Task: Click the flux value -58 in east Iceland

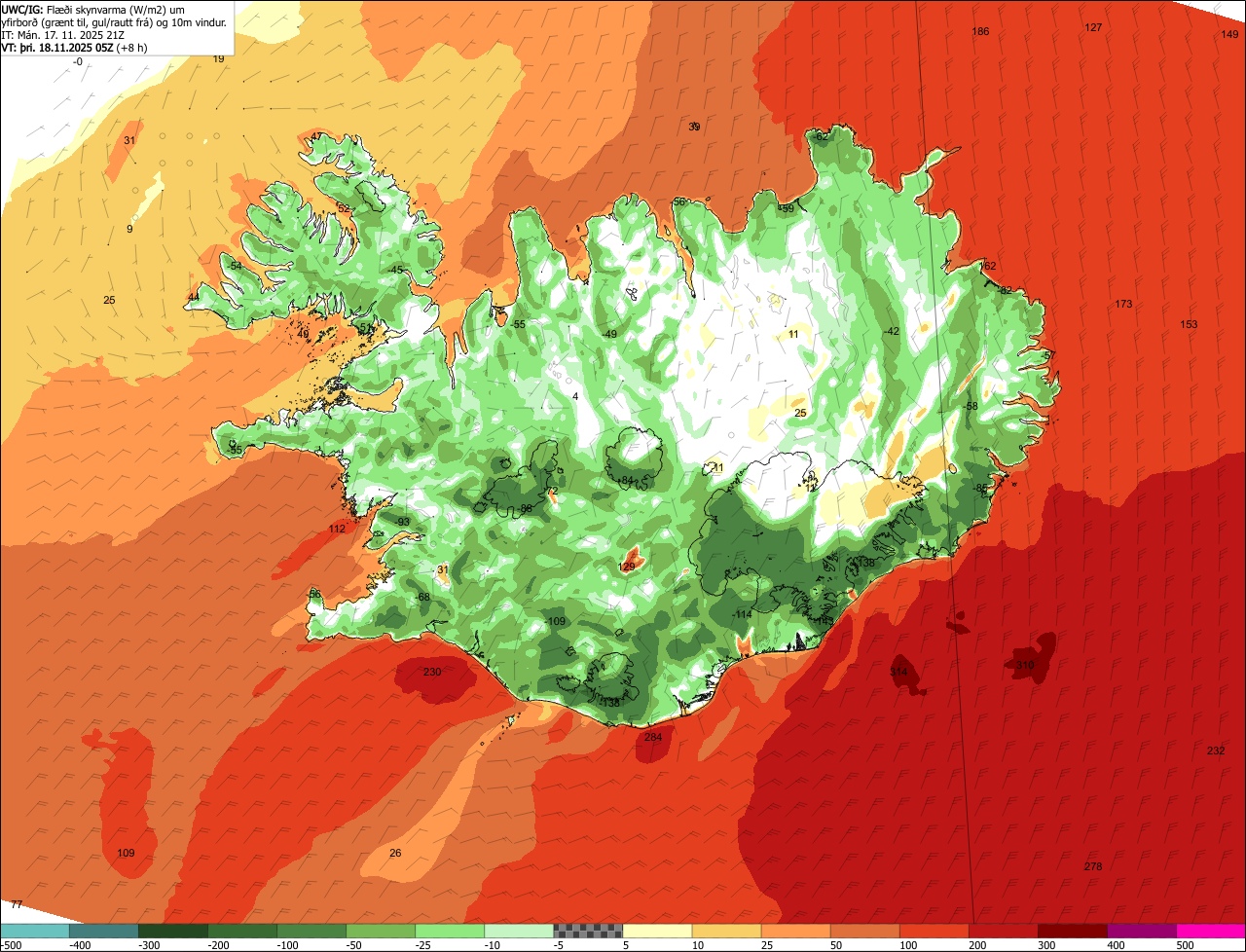Action: coord(971,406)
